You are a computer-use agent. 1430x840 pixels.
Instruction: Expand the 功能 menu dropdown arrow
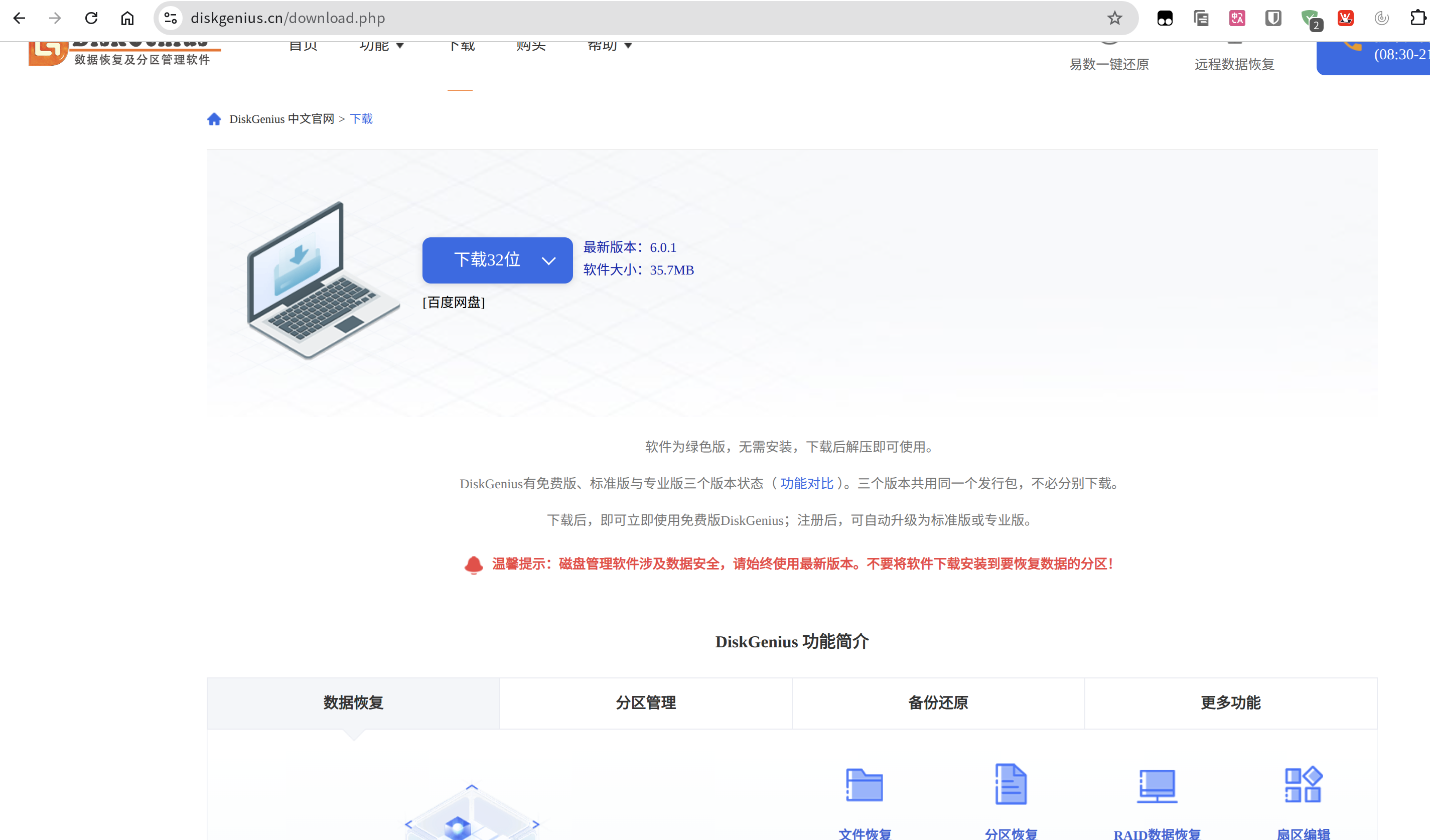tap(400, 46)
